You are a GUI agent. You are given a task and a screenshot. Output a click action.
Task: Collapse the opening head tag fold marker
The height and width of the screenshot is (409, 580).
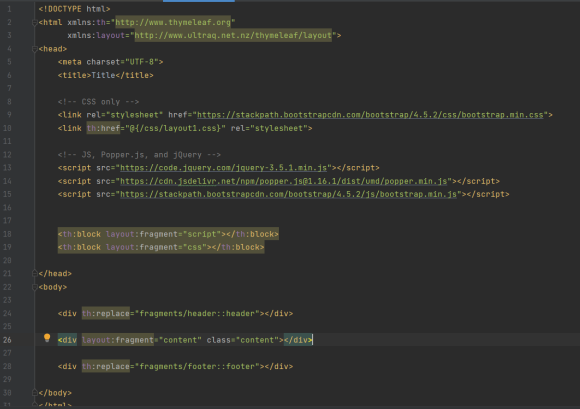[34, 49]
